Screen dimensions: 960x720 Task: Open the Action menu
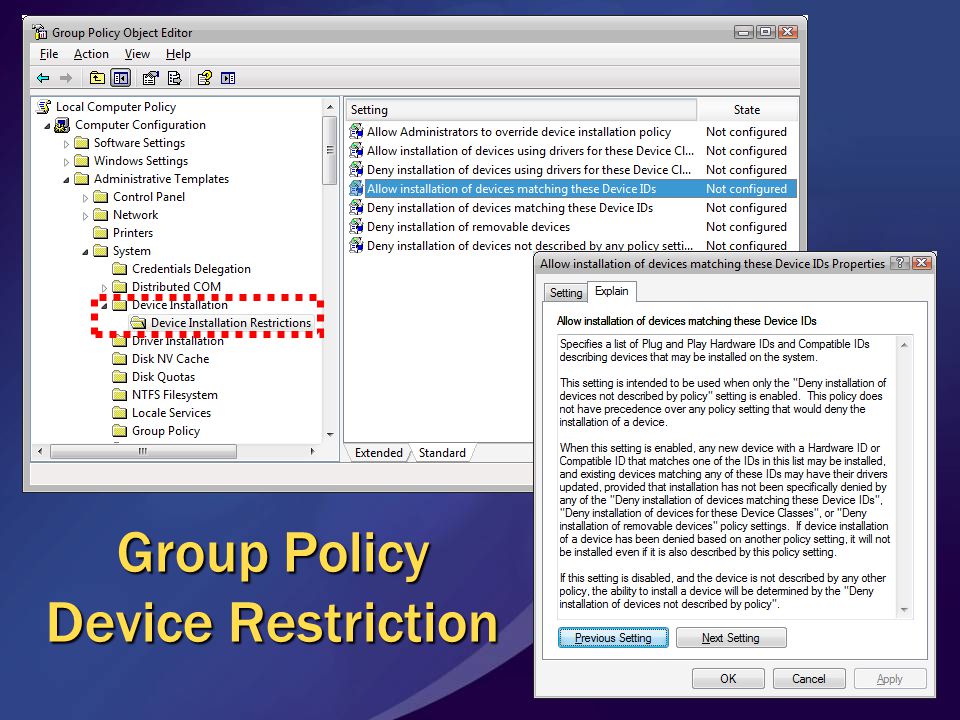[x=91, y=54]
